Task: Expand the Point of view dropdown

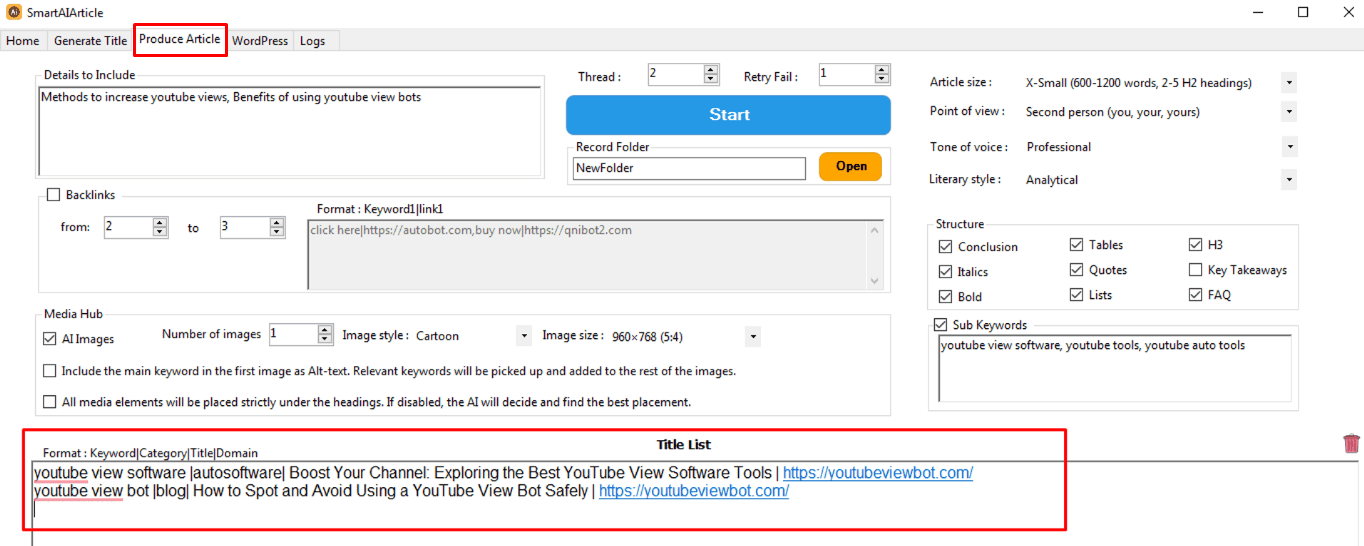Action: [x=1289, y=112]
